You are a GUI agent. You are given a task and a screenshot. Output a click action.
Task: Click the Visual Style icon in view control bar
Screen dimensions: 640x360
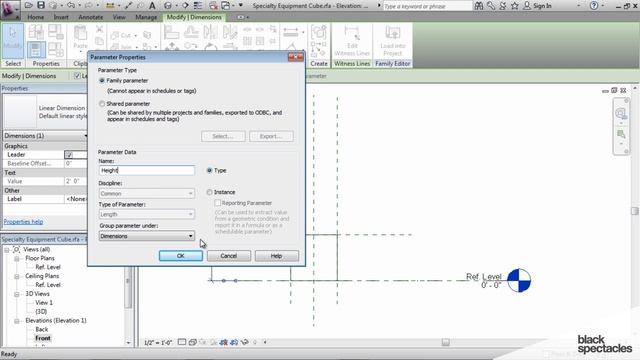193,342
